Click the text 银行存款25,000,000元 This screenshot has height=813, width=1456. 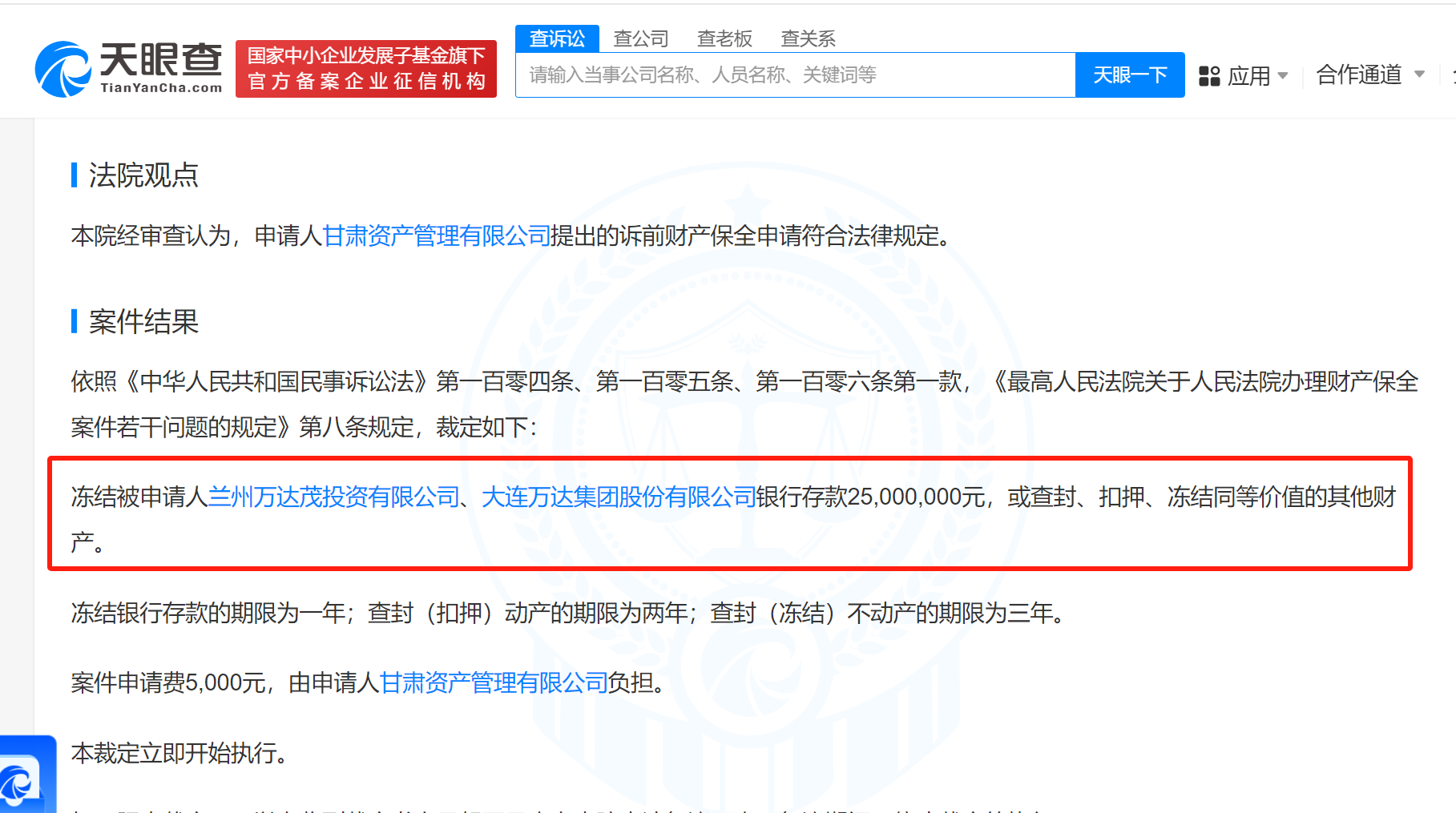click(x=870, y=497)
